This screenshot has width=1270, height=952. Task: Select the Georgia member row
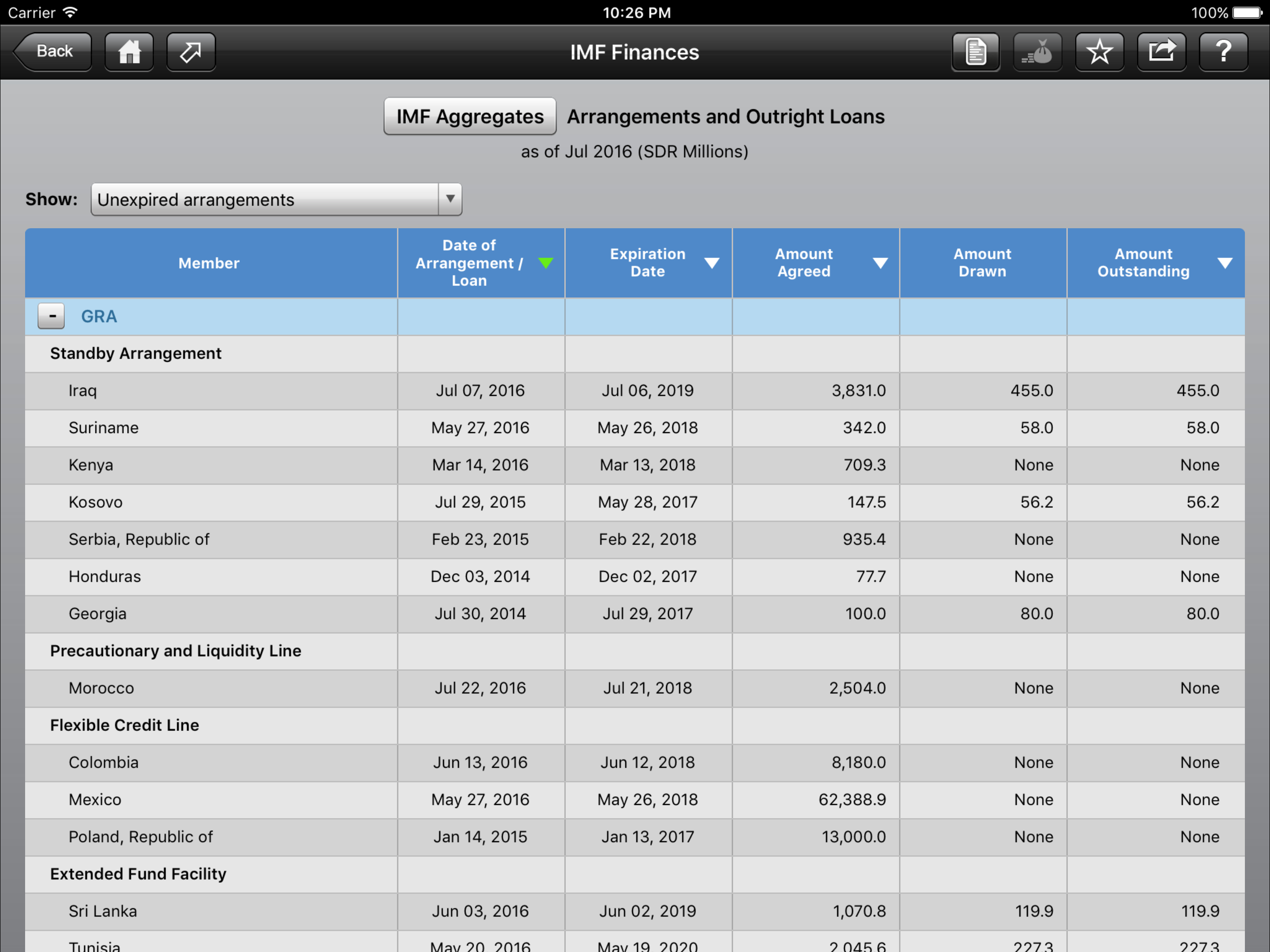[x=635, y=615]
